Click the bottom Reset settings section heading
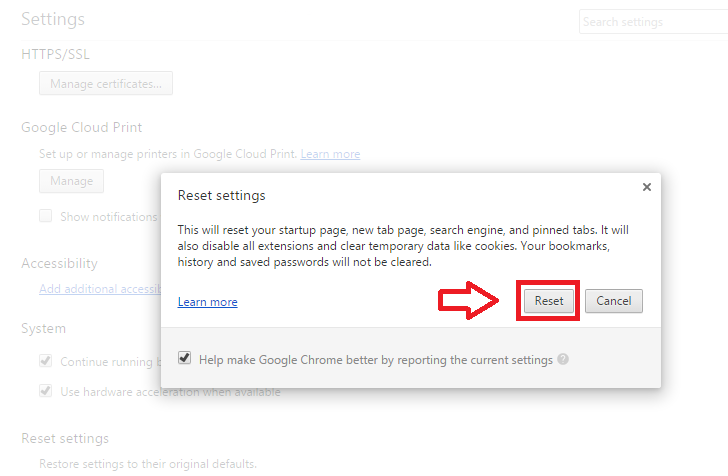The image size is (728, 476). 65,438
